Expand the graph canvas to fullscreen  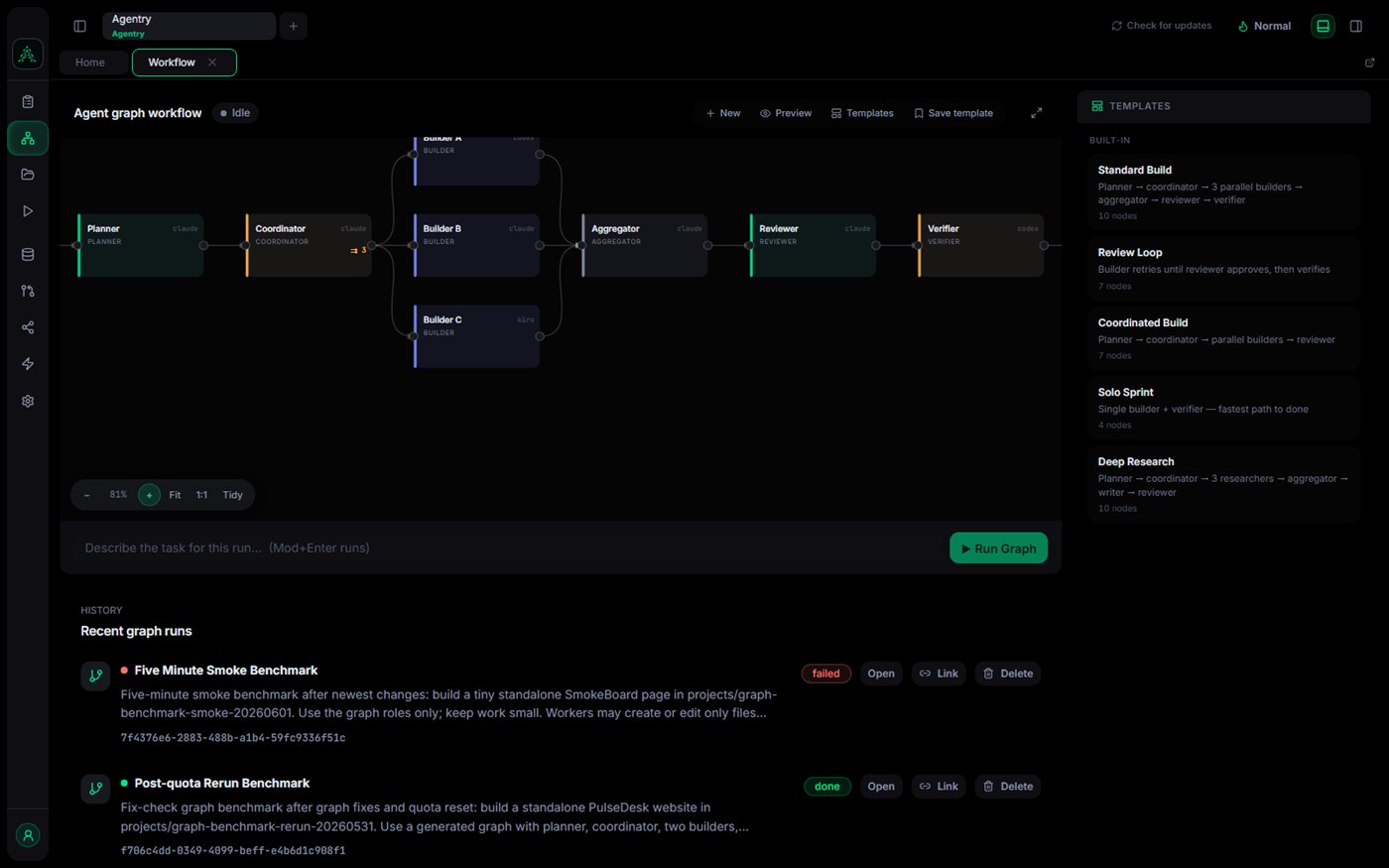click(1037, 113)
